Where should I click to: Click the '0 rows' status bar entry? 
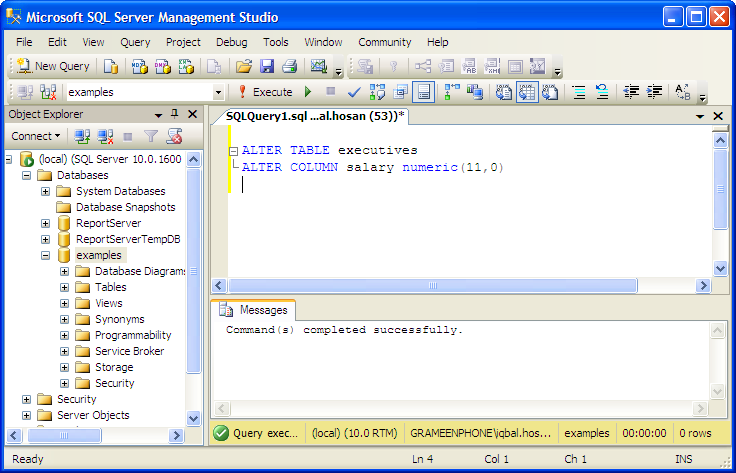point(695,433)
